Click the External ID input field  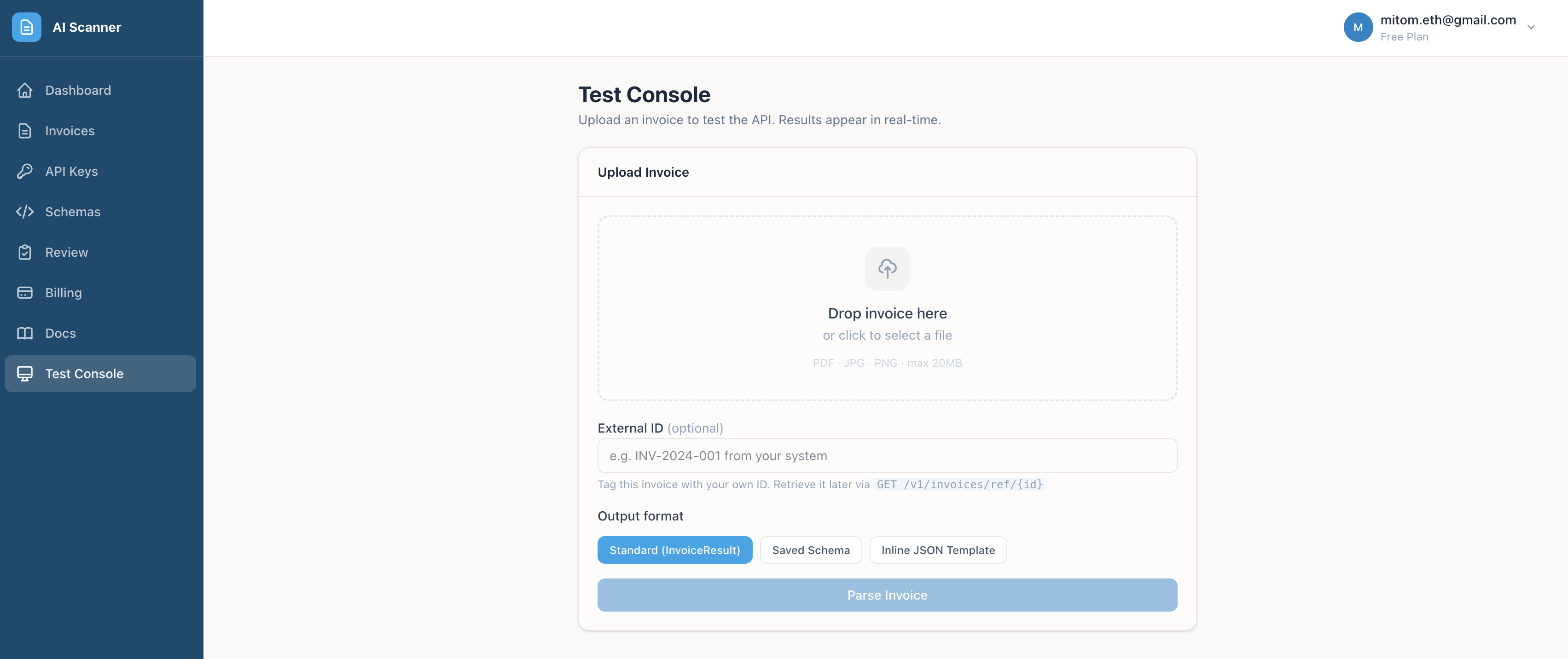[887, 455]
